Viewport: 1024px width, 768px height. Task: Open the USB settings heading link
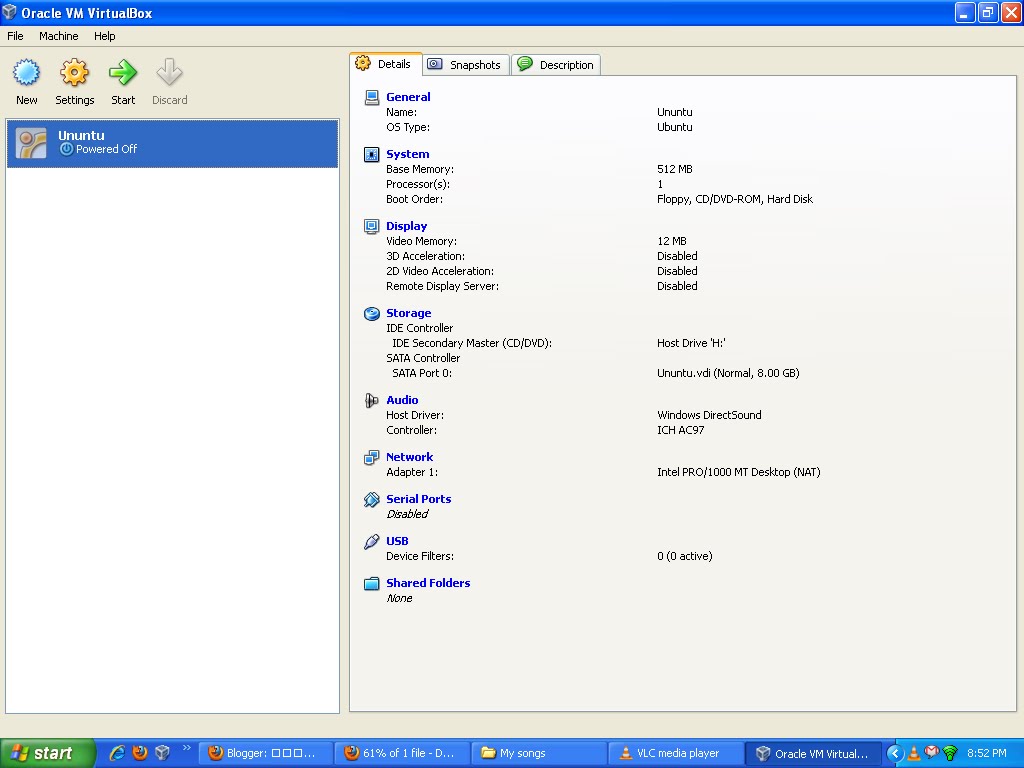[397, 541]
